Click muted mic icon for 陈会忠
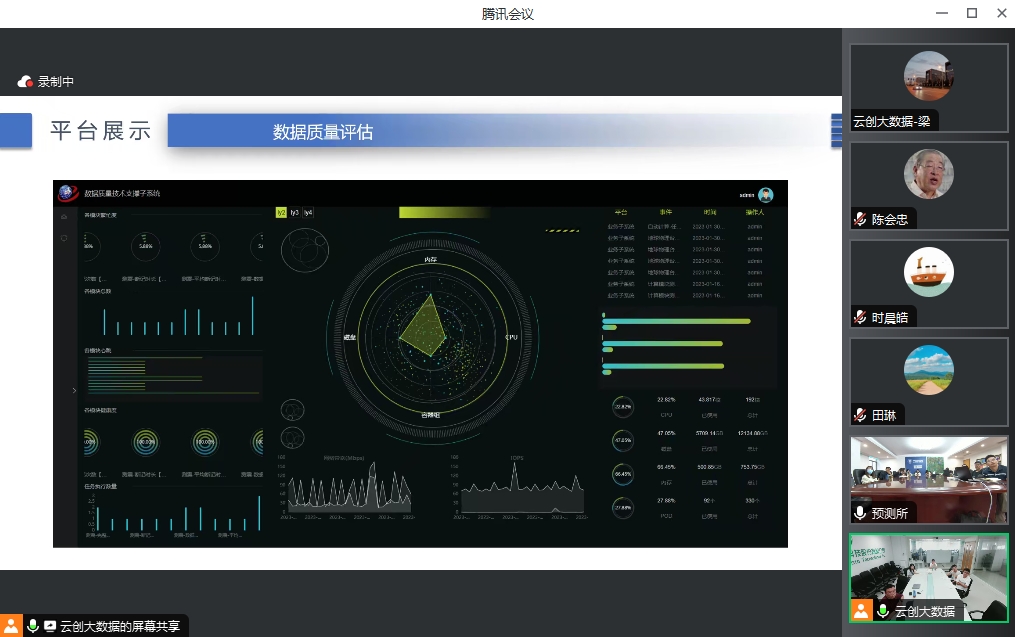 coord(860,219)
